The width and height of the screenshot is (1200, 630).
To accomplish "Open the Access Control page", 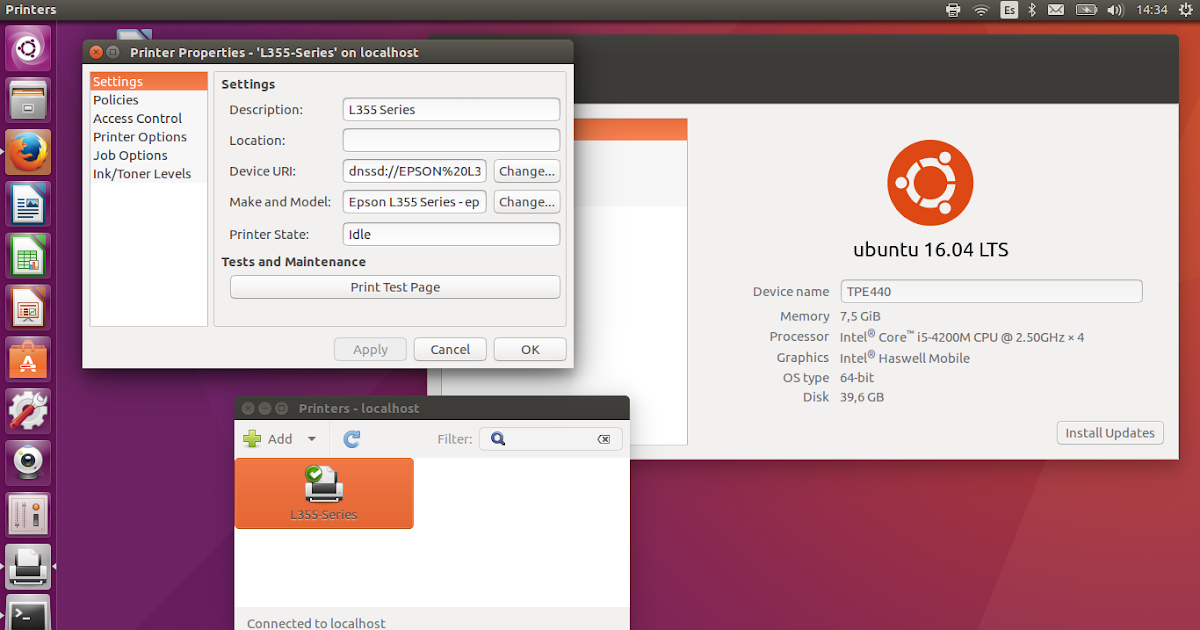I will pyautogui.click(x=149, y=118).
